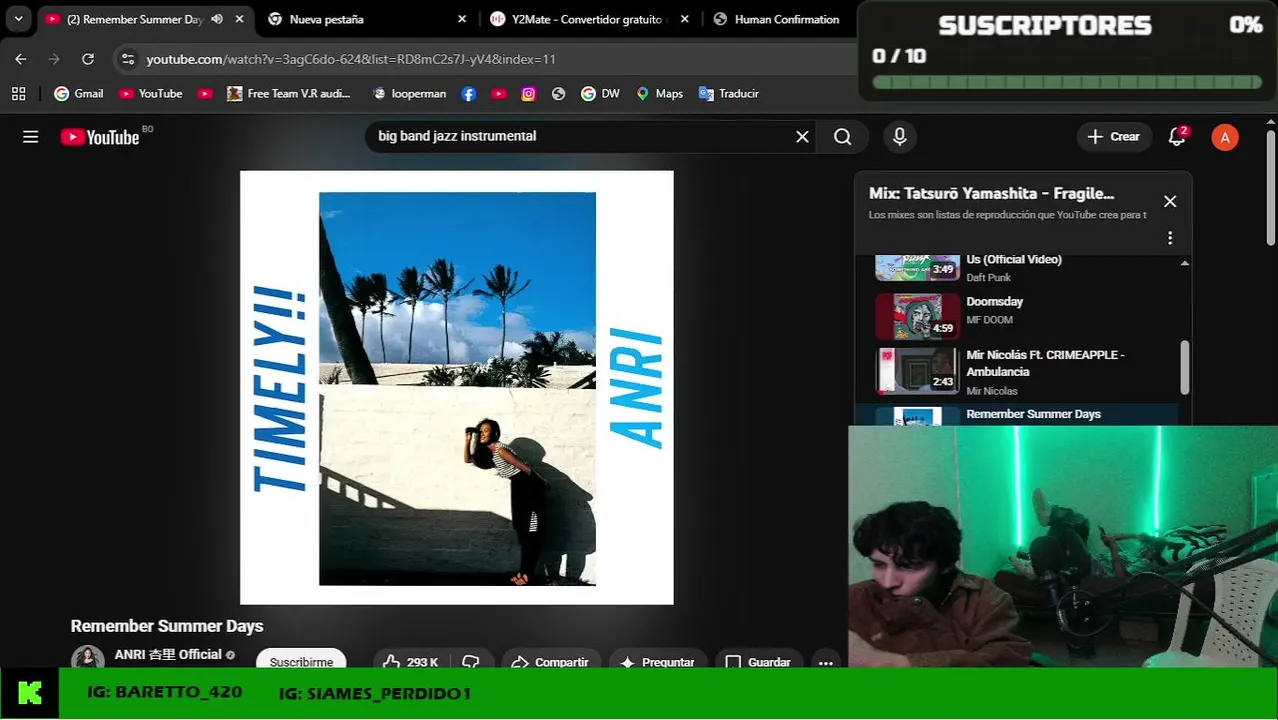The width and height of the screenshot is (1278, 720).
Task: Run search with magnifier button
Action: 843,137
